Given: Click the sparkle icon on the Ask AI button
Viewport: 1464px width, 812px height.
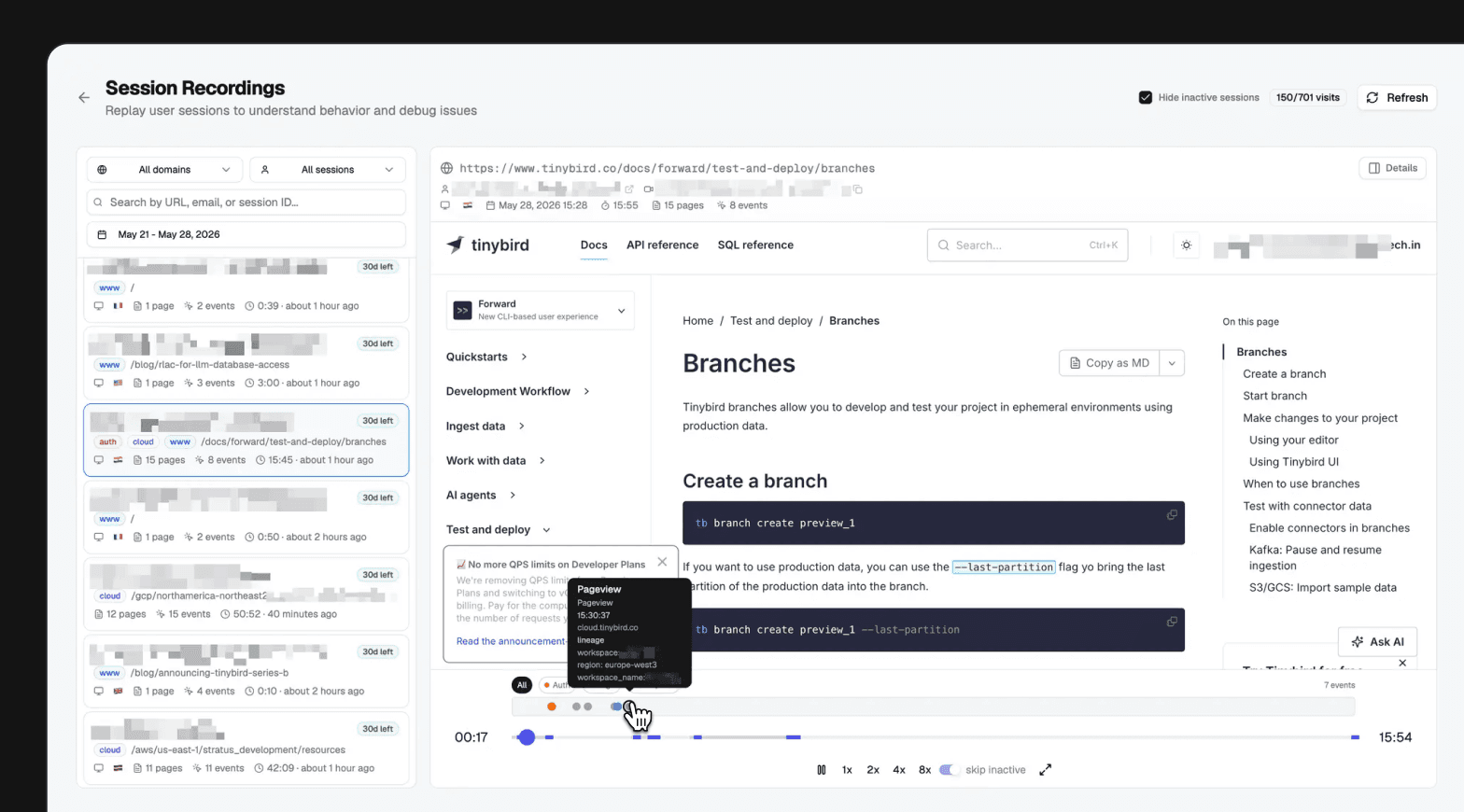Looking at the screenshot, I should pyautogui.click(x=1358, y=642).
